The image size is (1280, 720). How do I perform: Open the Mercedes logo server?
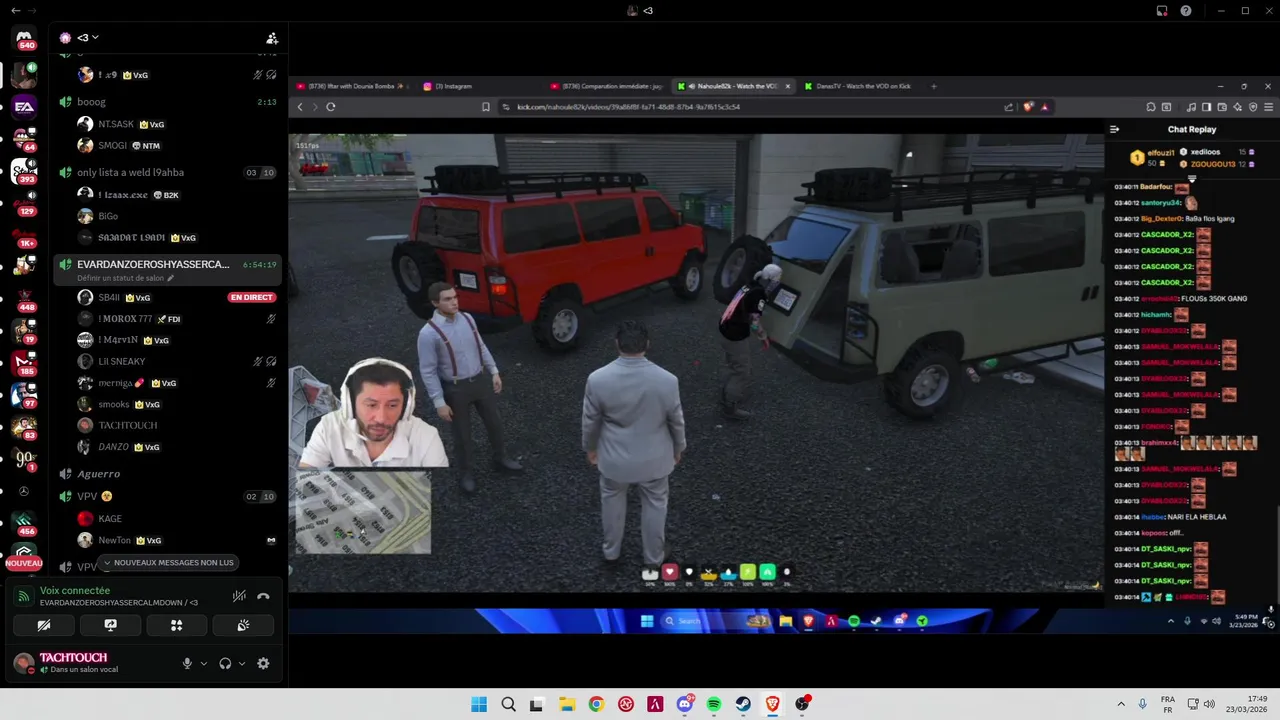point(24,491)
